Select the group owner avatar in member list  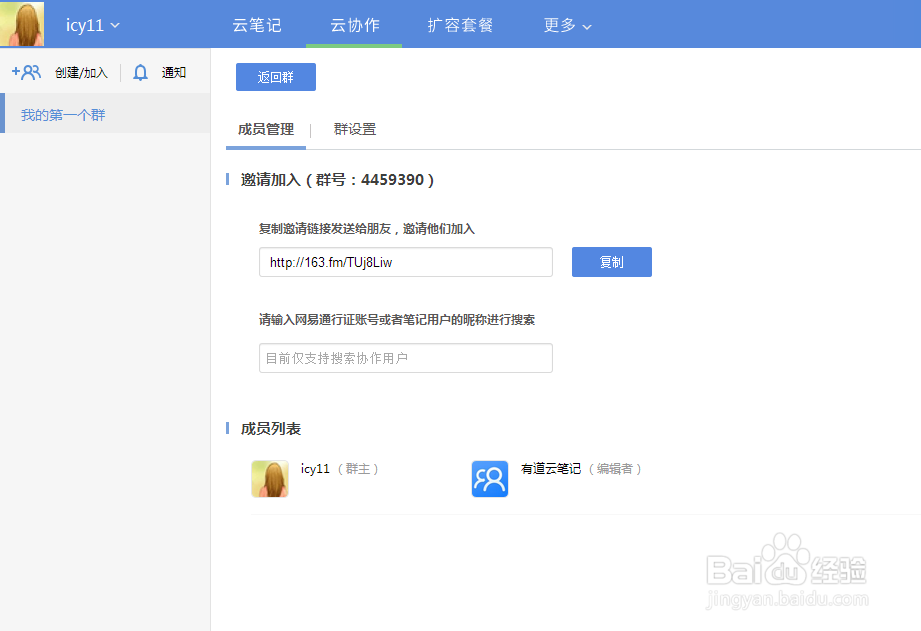(x=269, y=478)
